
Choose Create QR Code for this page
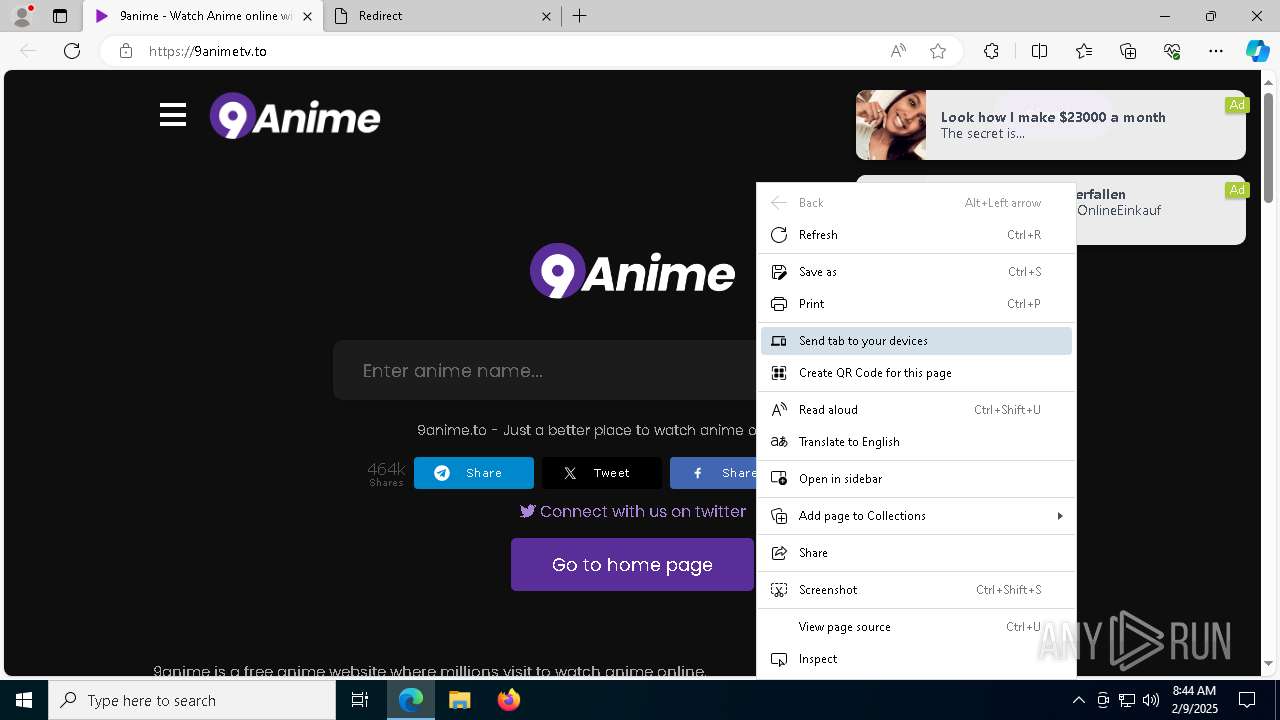coord(916,373)
